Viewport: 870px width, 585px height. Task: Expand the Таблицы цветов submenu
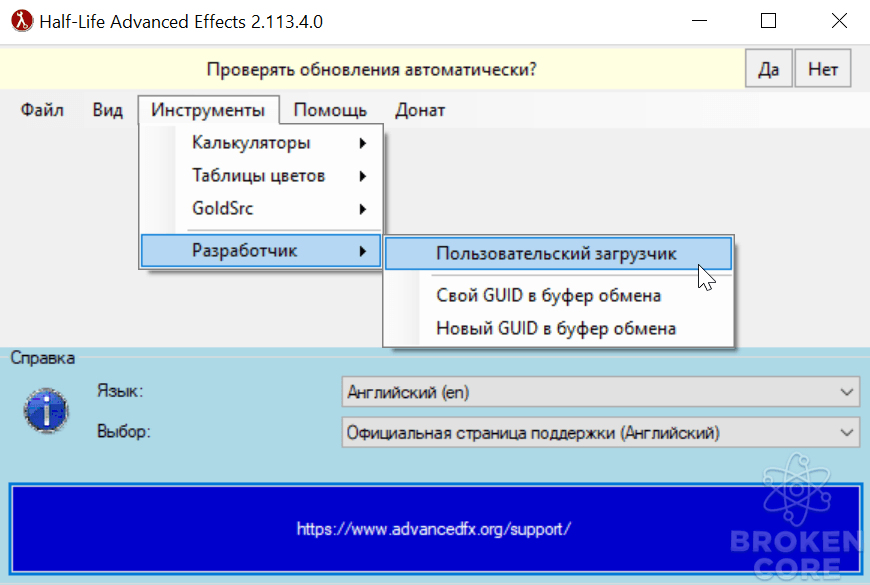pyautogui.click(x=261, y=176)
